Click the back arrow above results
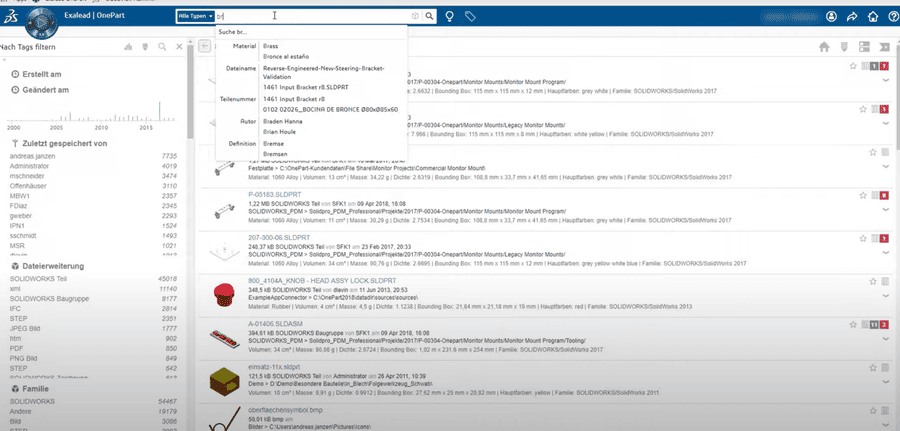This screenshot has height=431, width=900. (x=204, y=47)
